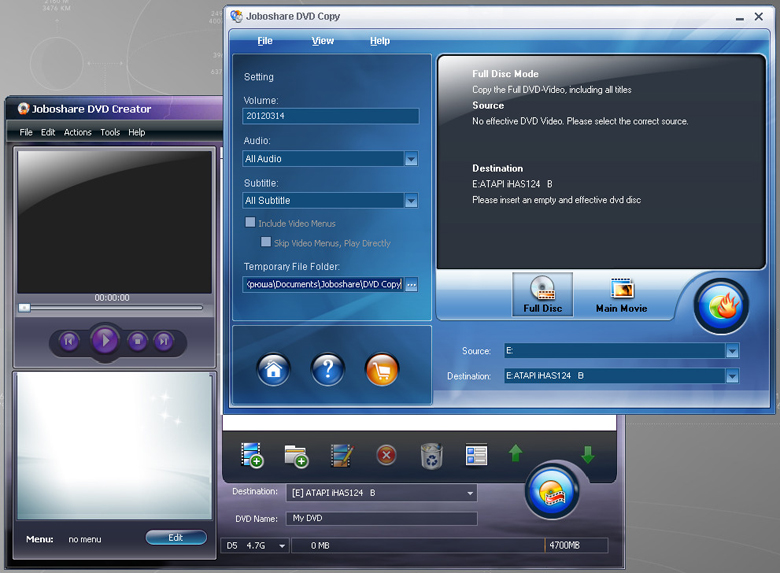Click the red remove item icon
The width and height of the screenshot is (780, 573).
coord(387,455)
